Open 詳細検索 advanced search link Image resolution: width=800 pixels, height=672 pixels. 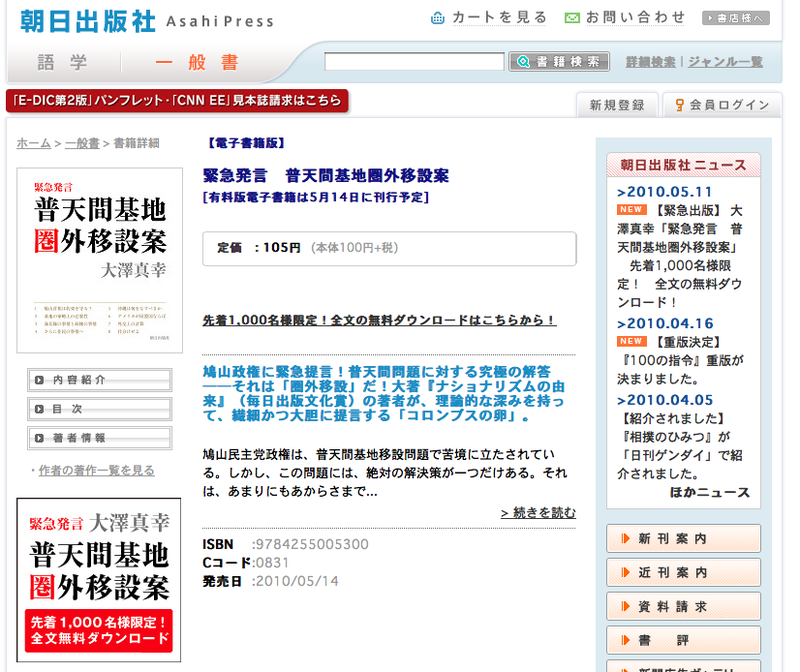(x=651, y=62)
